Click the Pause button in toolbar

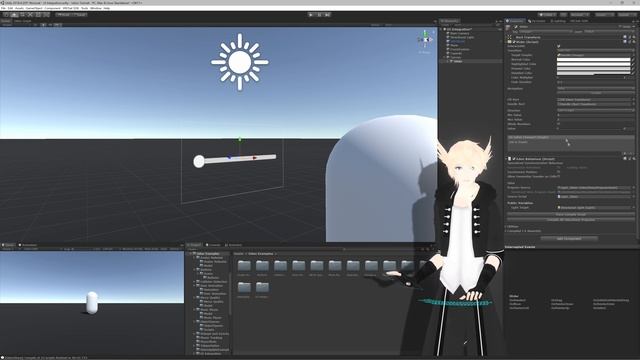click(319, 15)
